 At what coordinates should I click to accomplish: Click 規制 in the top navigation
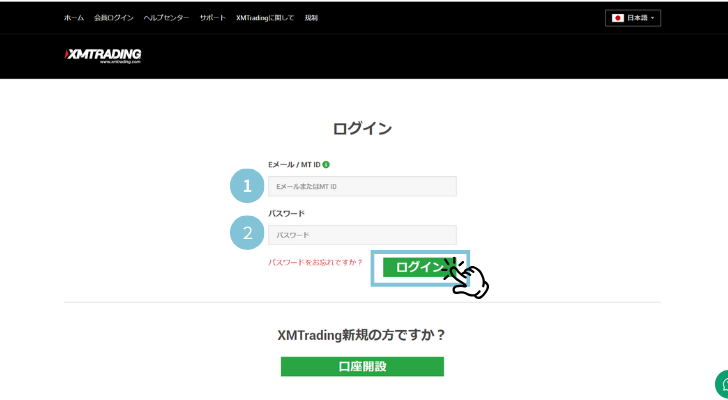311,18
